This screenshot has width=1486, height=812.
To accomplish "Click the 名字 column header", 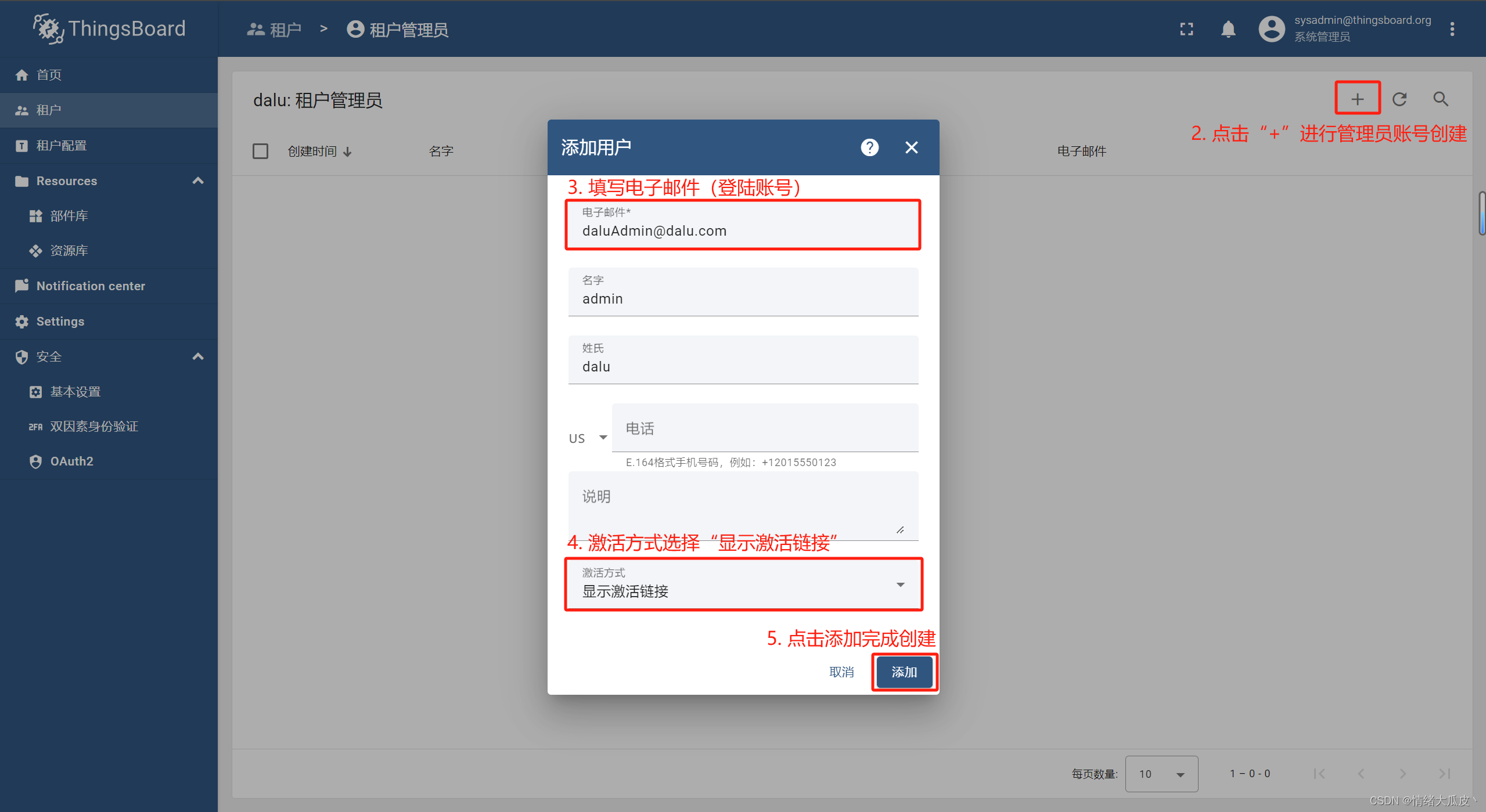I will pyautogui.click(x=441, y=151).
